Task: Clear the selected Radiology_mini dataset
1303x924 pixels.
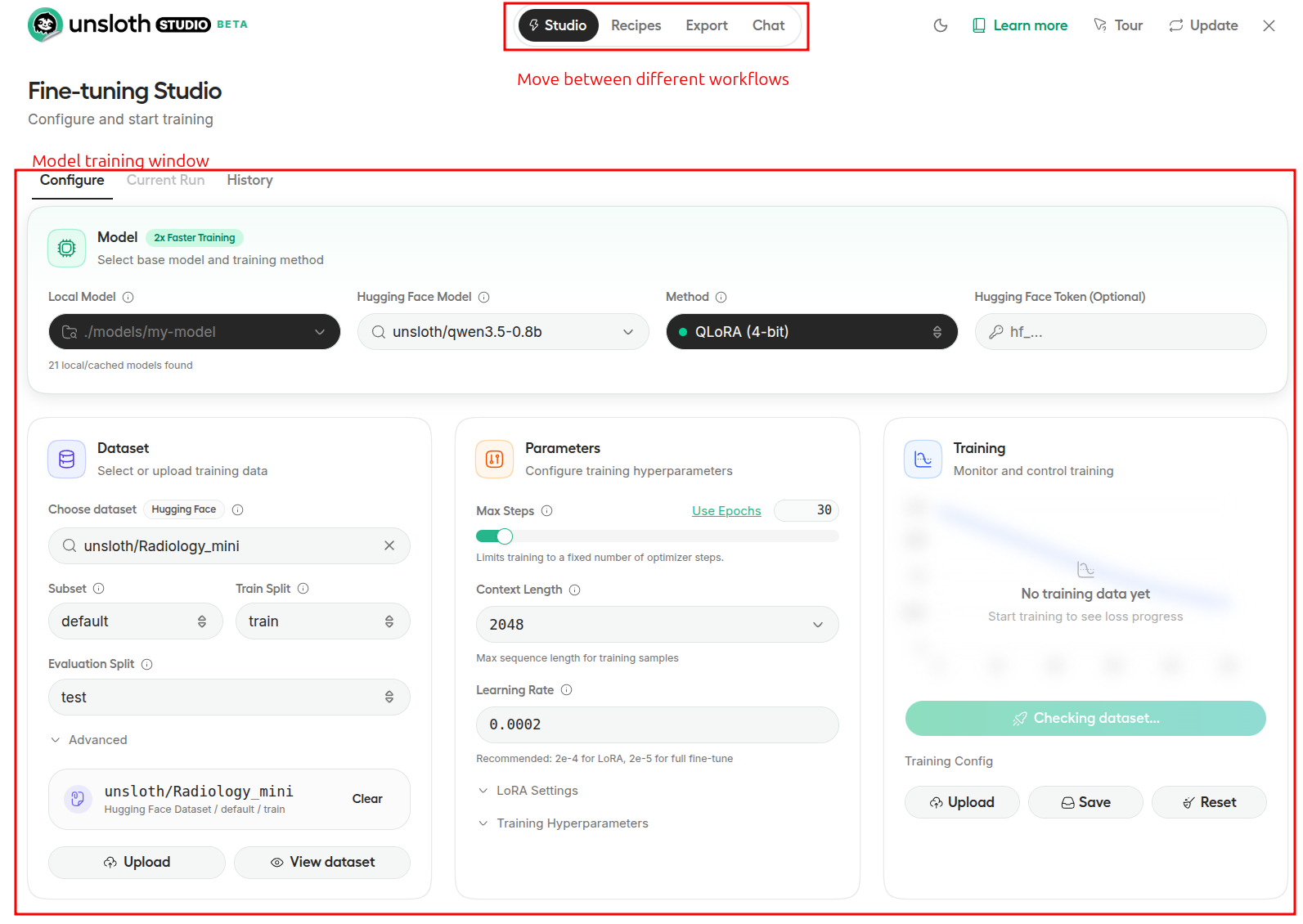Action: (367, 799)
